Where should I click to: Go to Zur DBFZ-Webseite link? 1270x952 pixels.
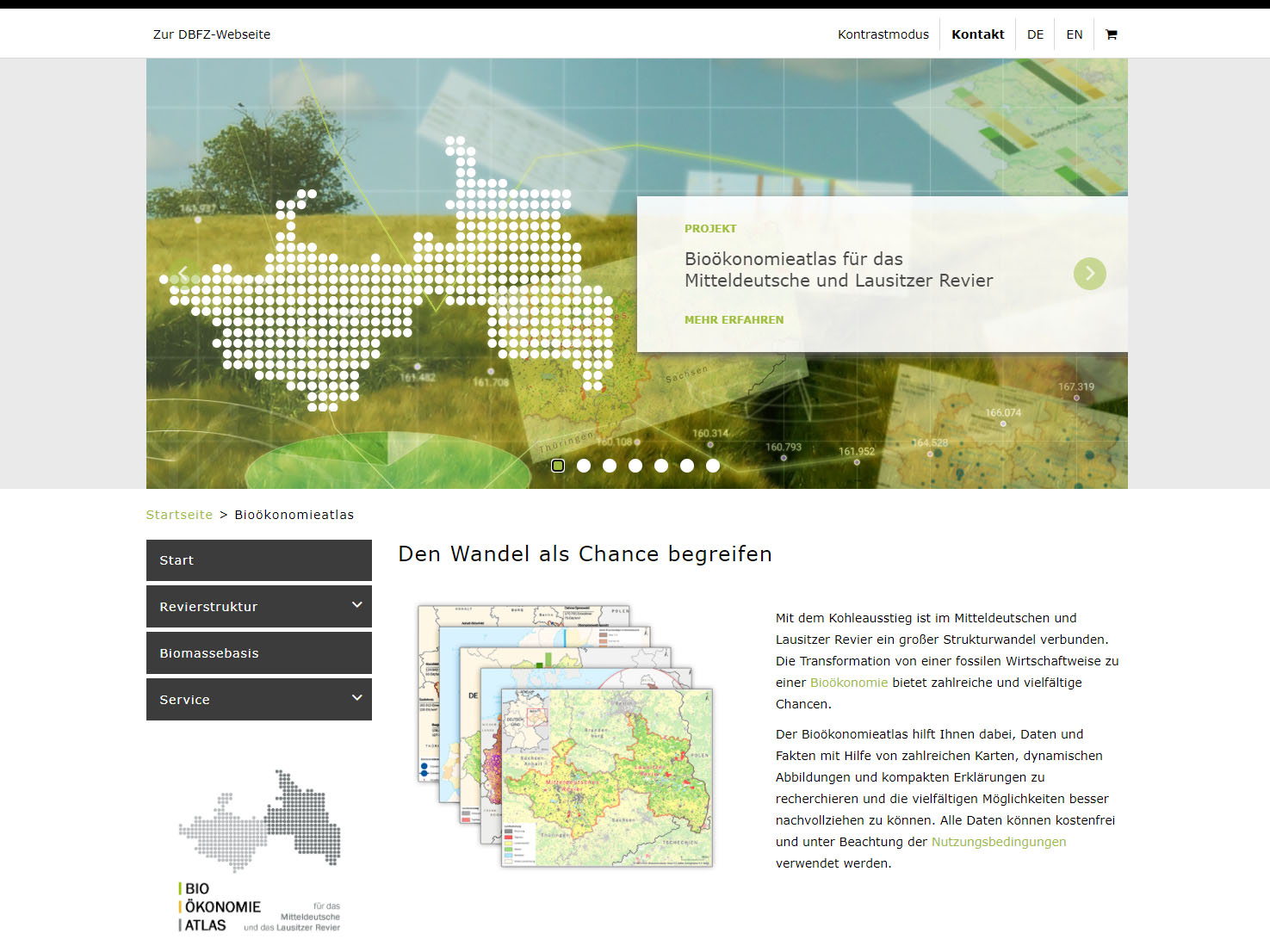click(212, 34)
